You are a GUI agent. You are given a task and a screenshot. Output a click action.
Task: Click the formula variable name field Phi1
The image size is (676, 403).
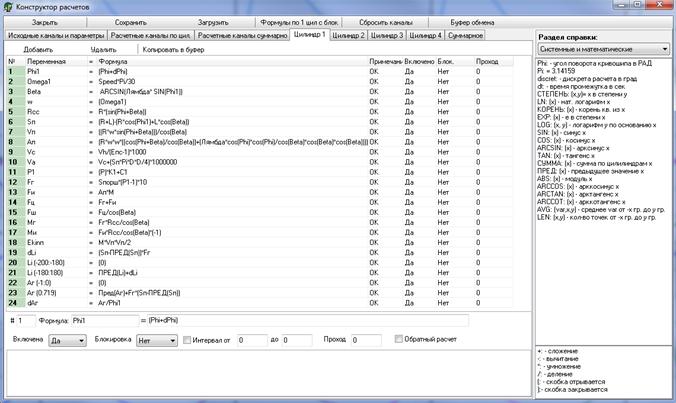pos(105,321)
